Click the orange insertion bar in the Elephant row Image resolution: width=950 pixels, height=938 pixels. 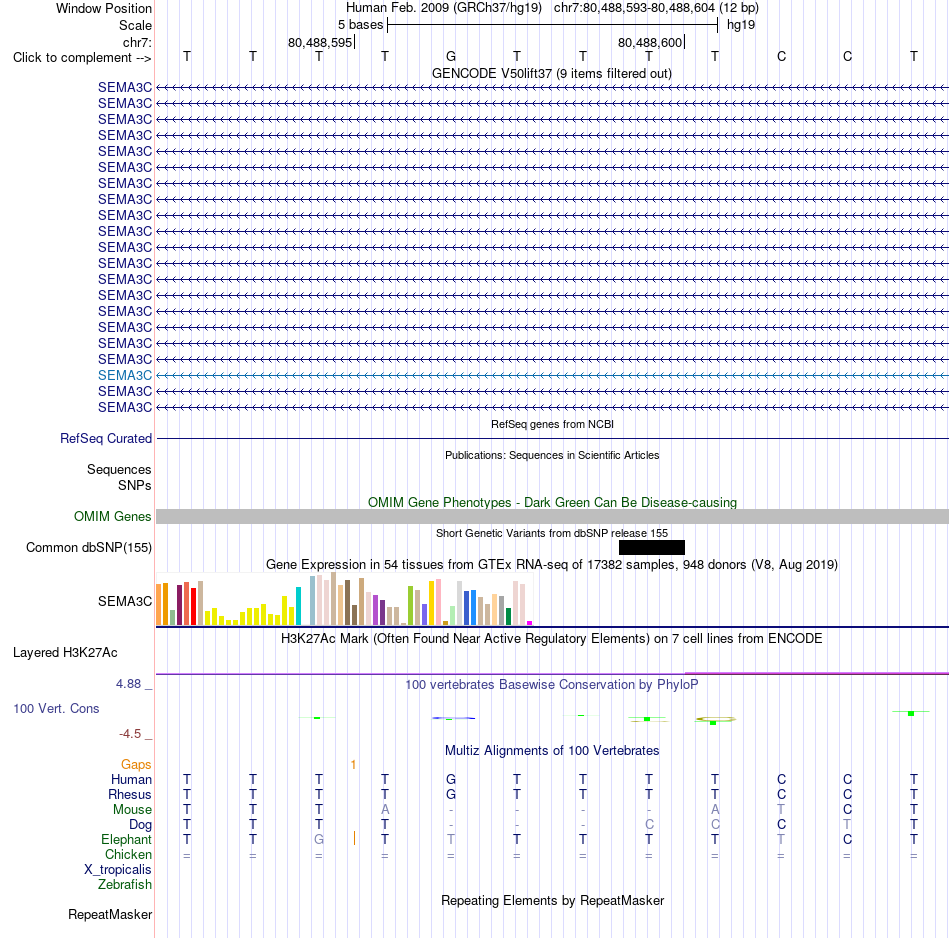[x=354, y=839]
